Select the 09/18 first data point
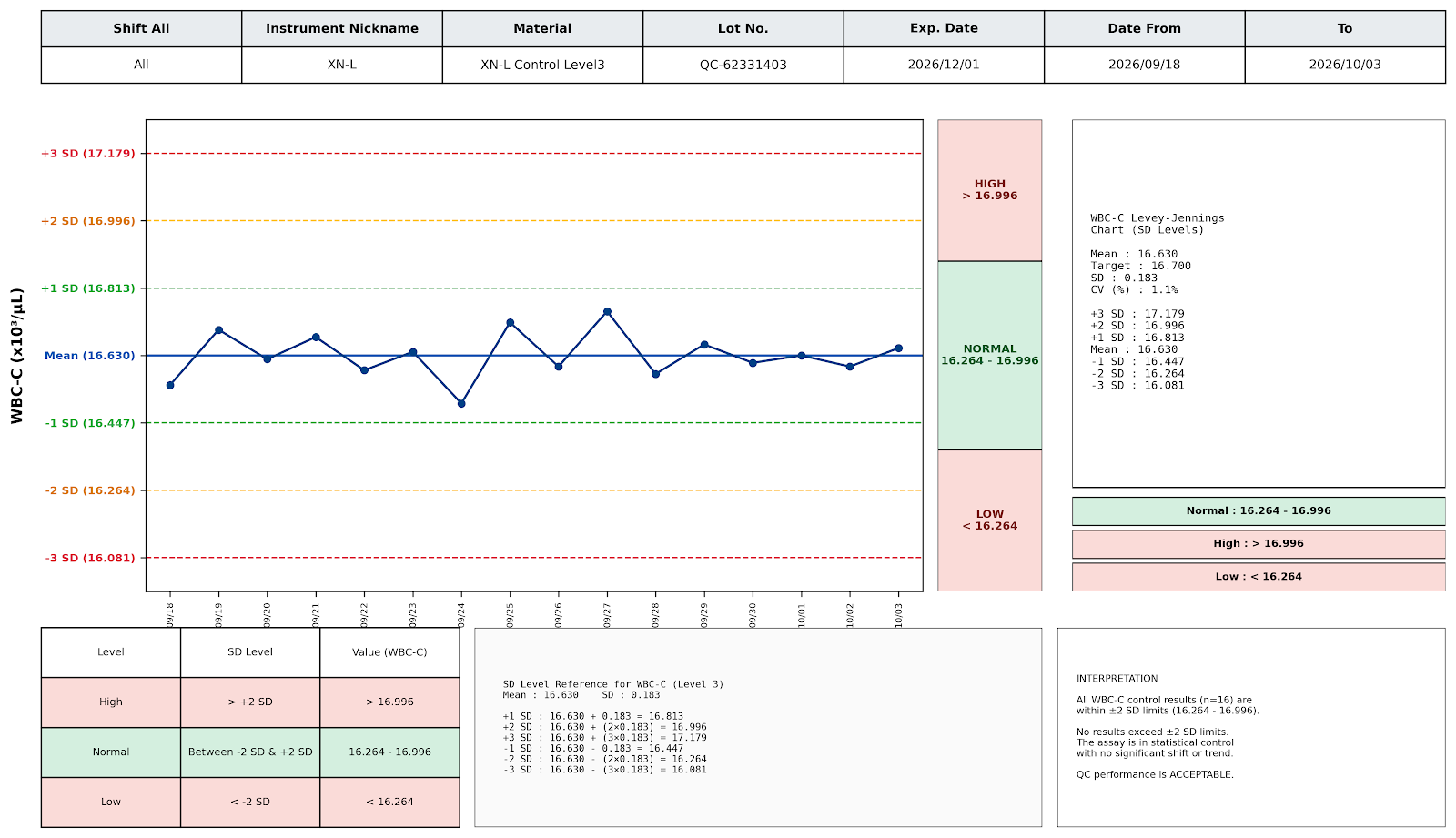 coord(170,385)
